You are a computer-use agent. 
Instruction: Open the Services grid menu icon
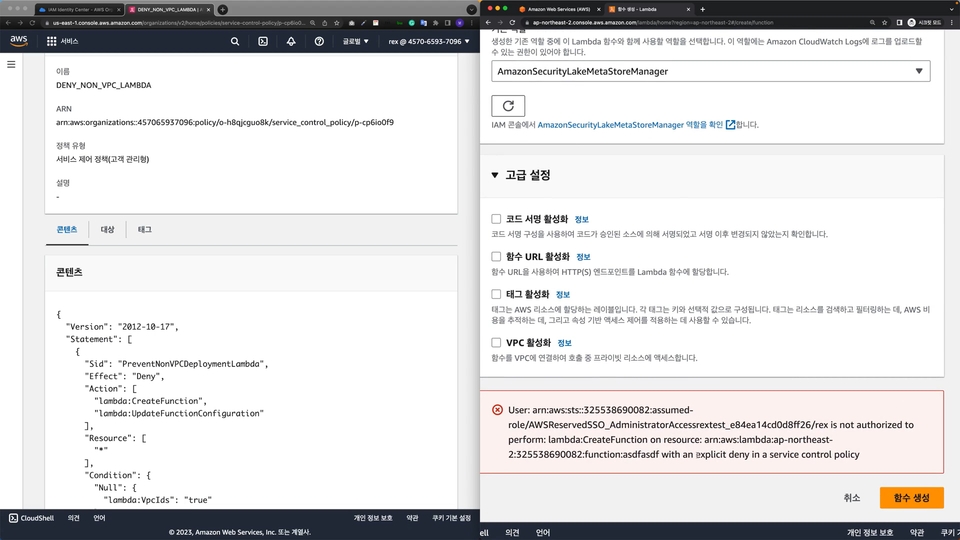coord(51,41)
